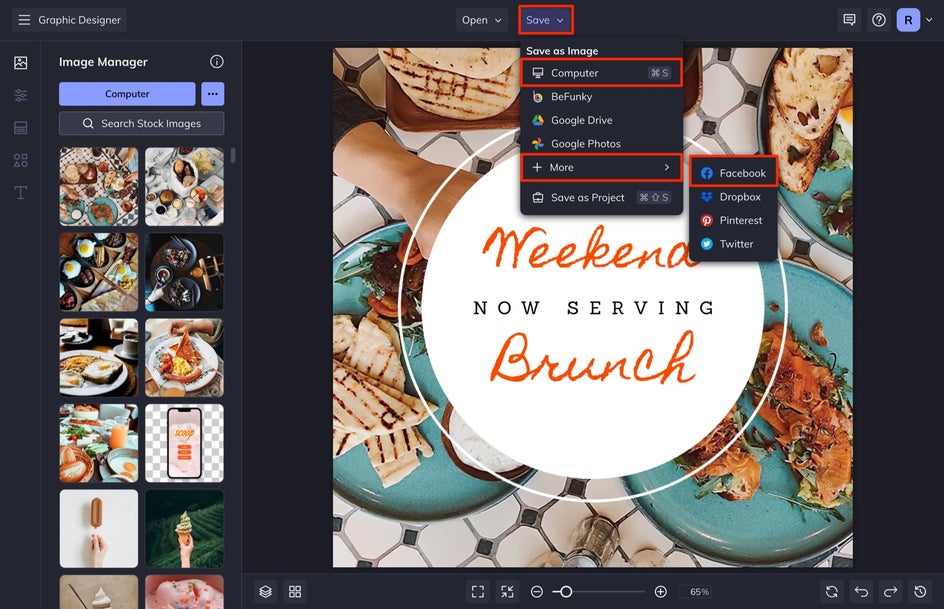
Task: Save image to Google Drive
Action: click(x=601, y=120)
